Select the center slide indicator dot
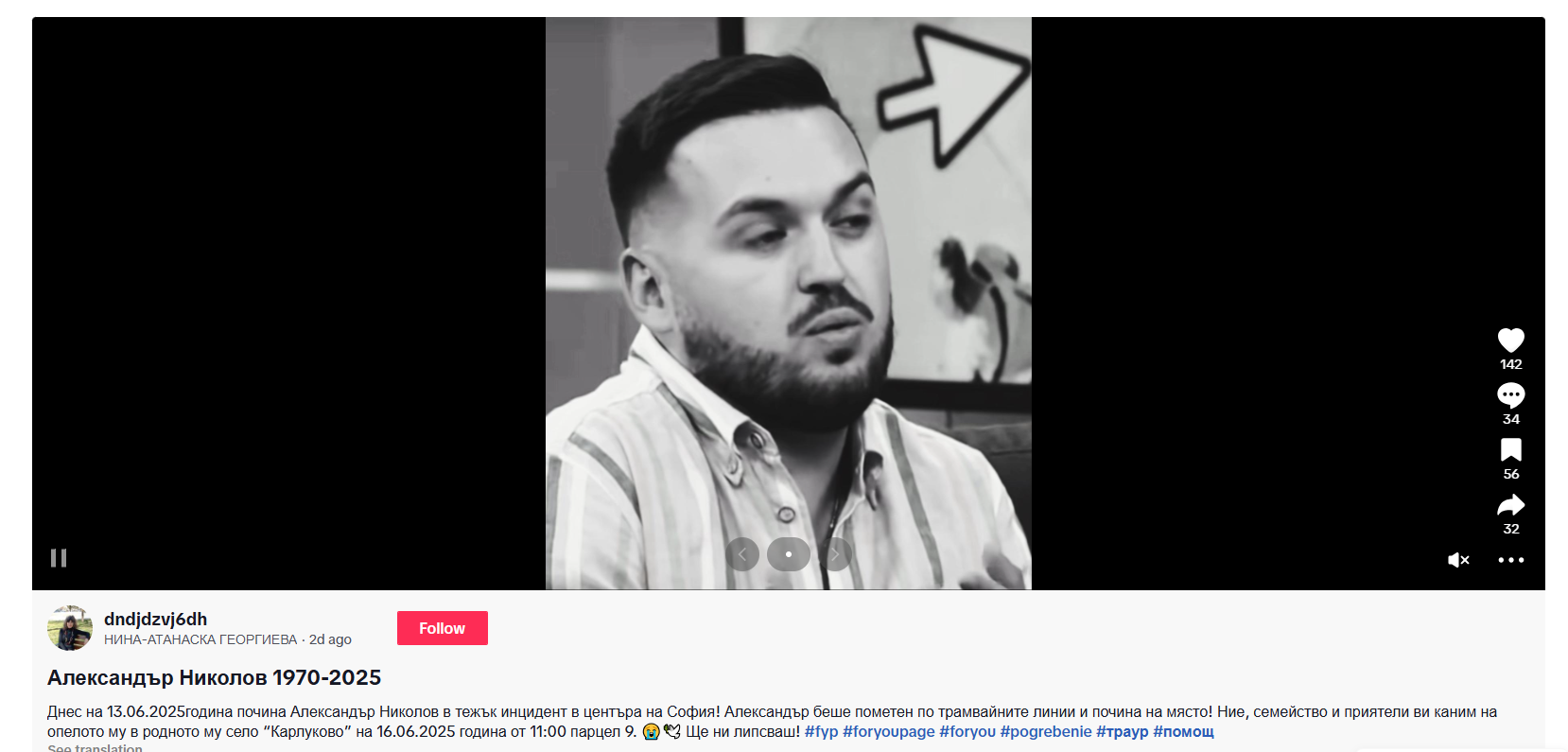Screen dimensions: 1568x752 (x=789, y=554)
